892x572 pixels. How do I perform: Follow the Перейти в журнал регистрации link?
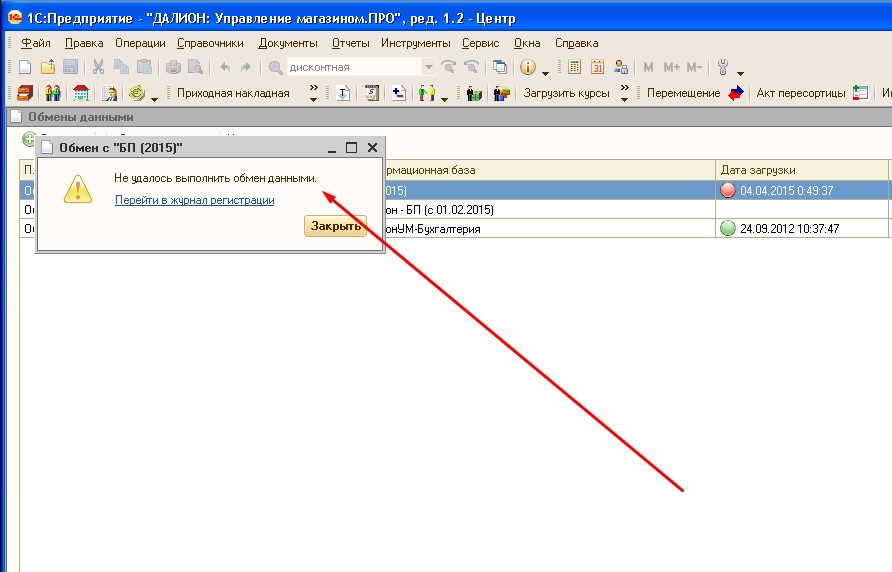(194, 200)
